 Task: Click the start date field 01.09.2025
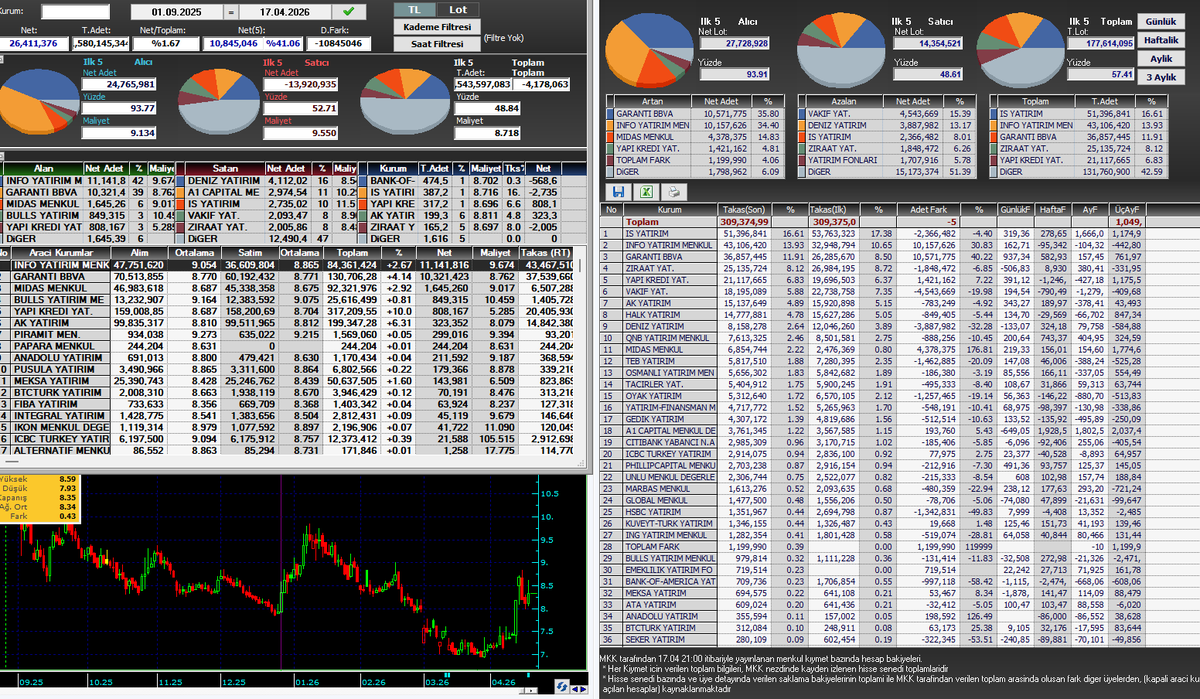[x=175, y=11]
